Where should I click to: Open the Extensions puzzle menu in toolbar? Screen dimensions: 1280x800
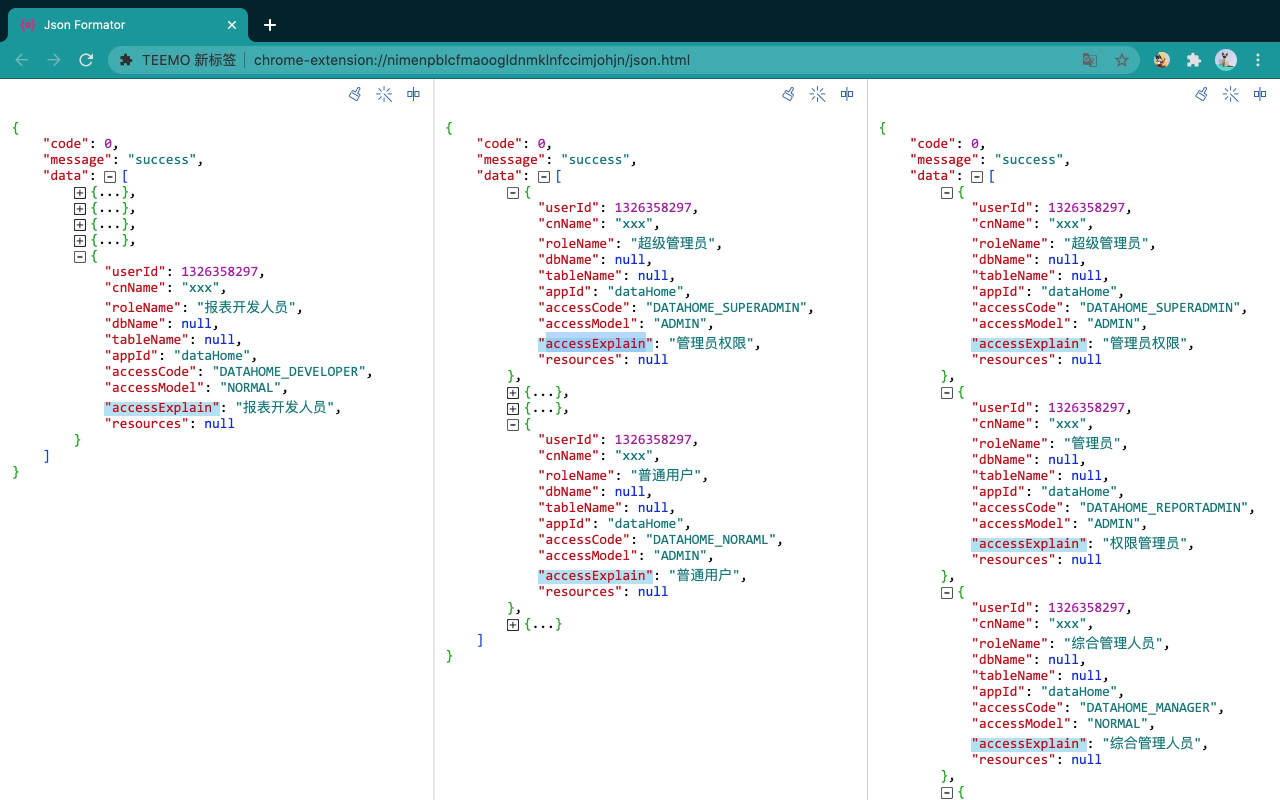pos(1193,60)
